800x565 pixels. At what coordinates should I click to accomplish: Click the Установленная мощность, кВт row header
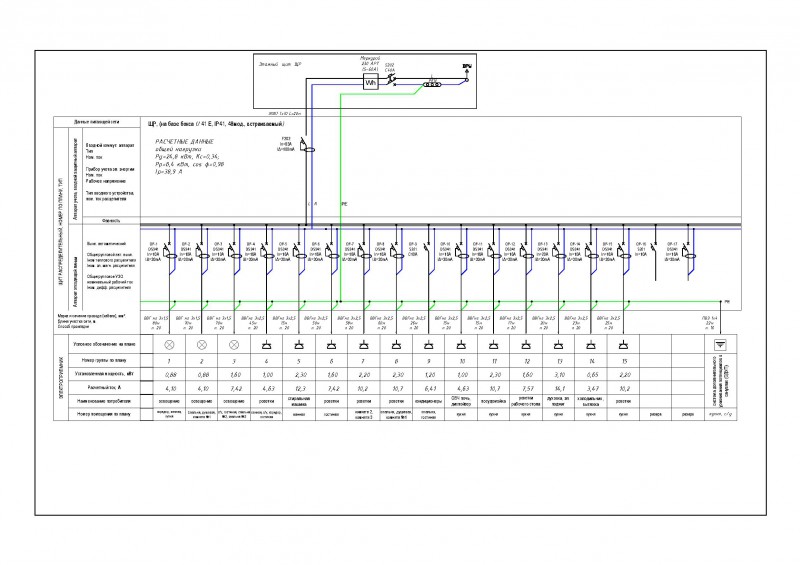coord(104,374)
